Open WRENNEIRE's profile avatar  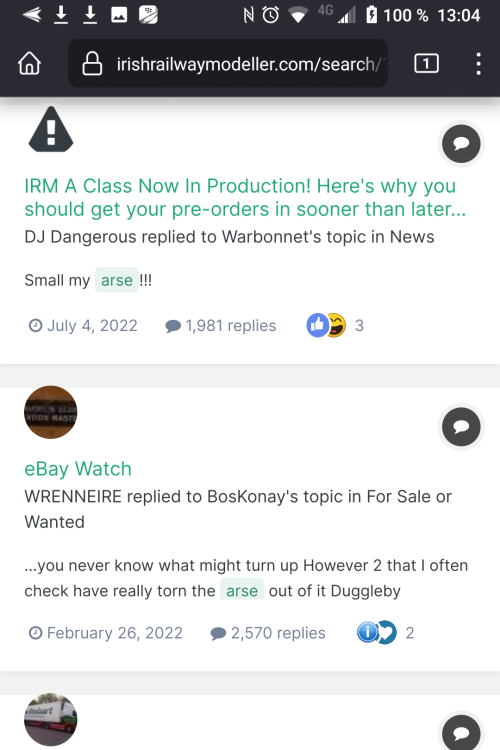51,412
